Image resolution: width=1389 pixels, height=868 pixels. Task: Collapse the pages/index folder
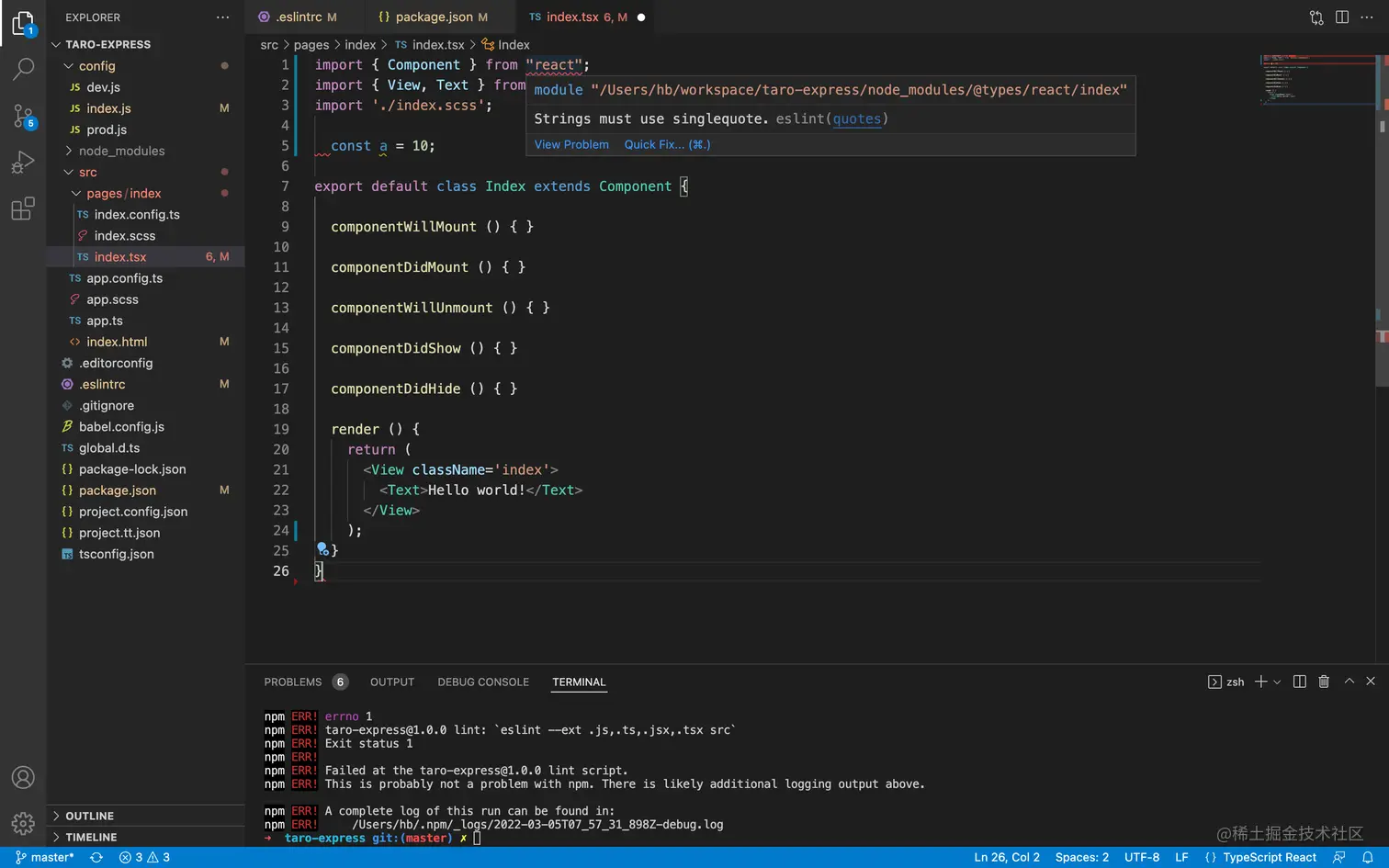[x=145, y=193]
